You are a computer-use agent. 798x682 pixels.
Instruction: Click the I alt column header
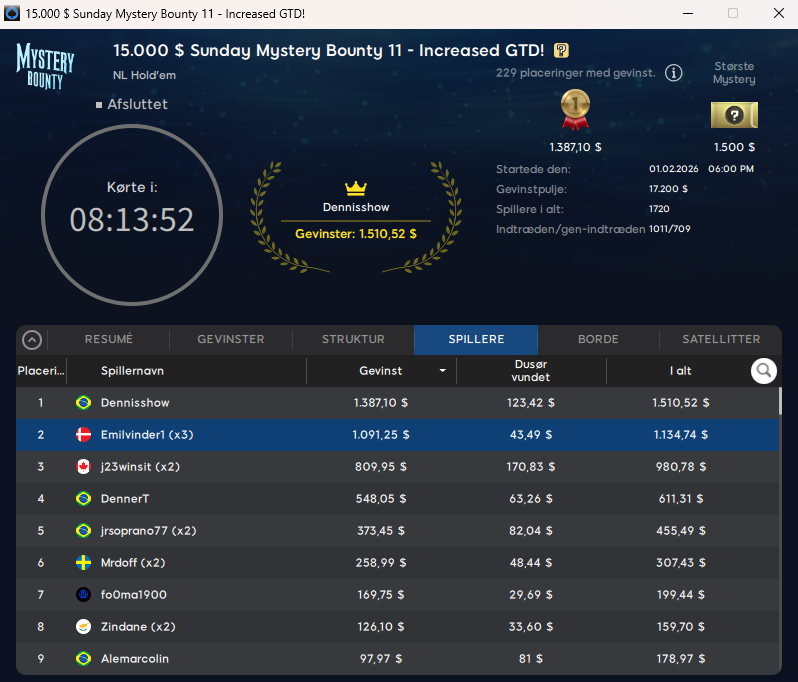pyautogui.click(x=680, y=371)
